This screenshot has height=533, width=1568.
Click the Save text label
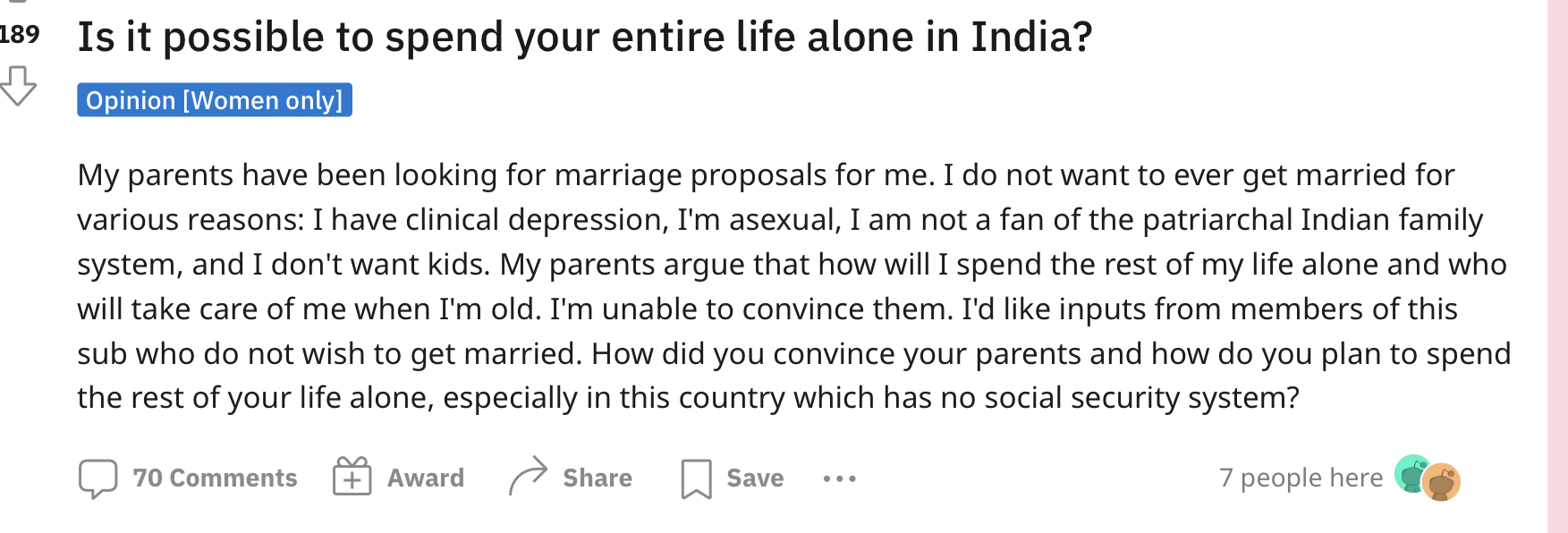tap(755, 478)
